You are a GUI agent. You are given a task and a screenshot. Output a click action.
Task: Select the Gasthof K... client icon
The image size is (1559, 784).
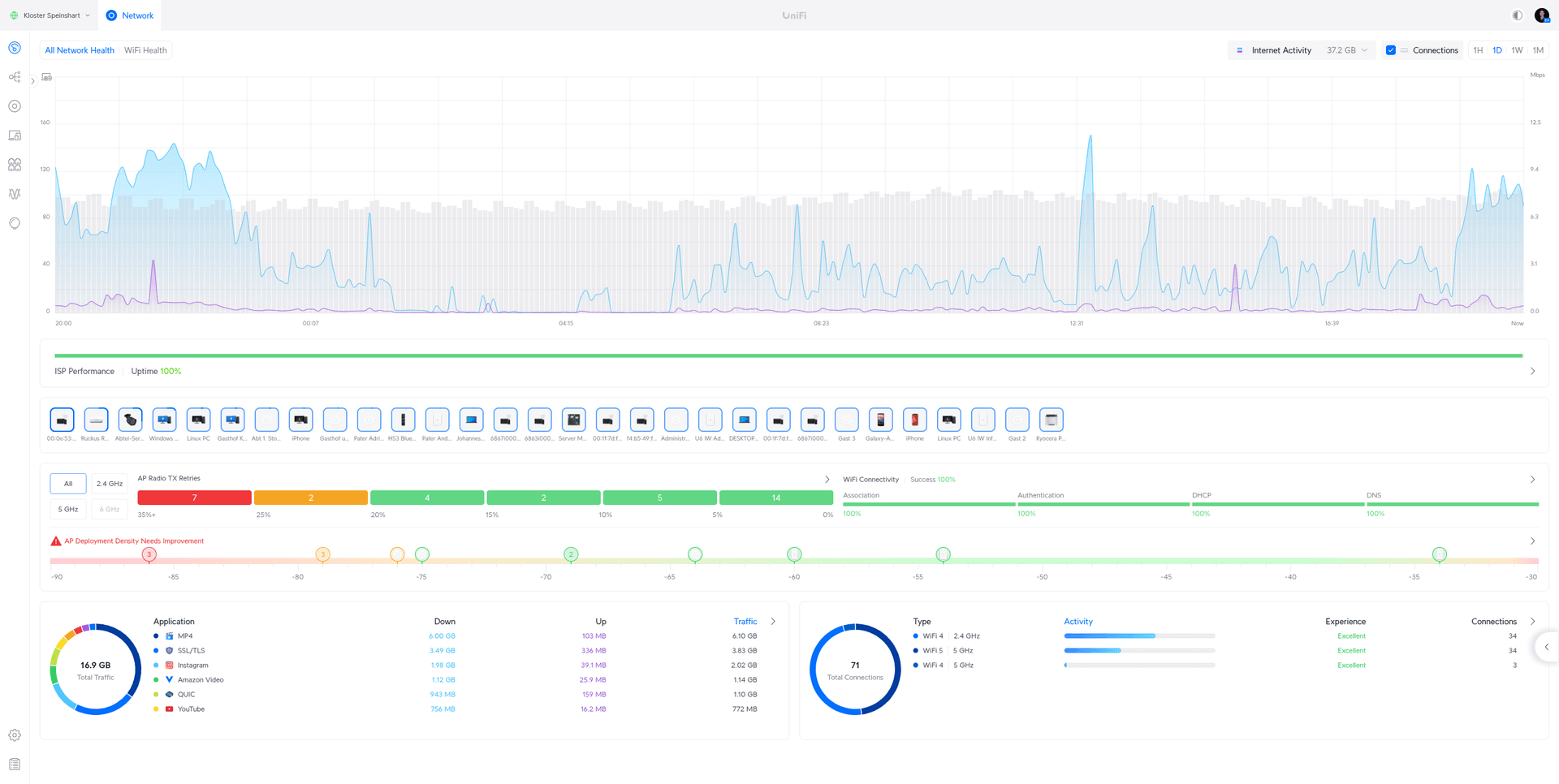click(x=232, y=420)
